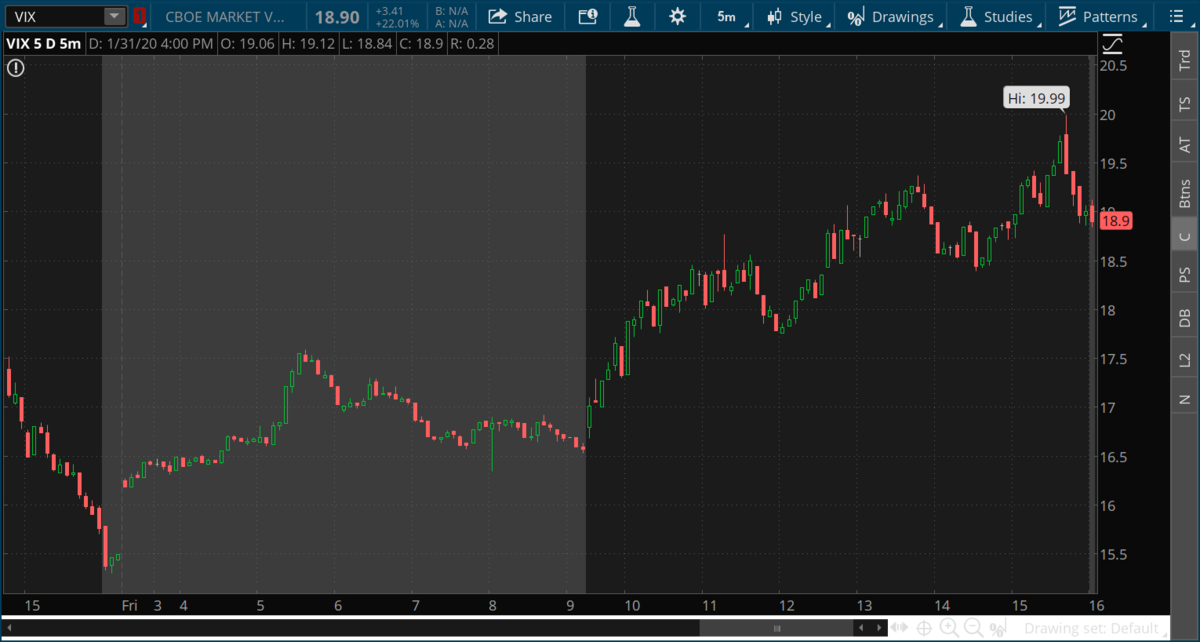Viewport: 1200px width, 642px height.
Task: Zoom in with magnifier plus icon
Action: [x=949, y=628]
